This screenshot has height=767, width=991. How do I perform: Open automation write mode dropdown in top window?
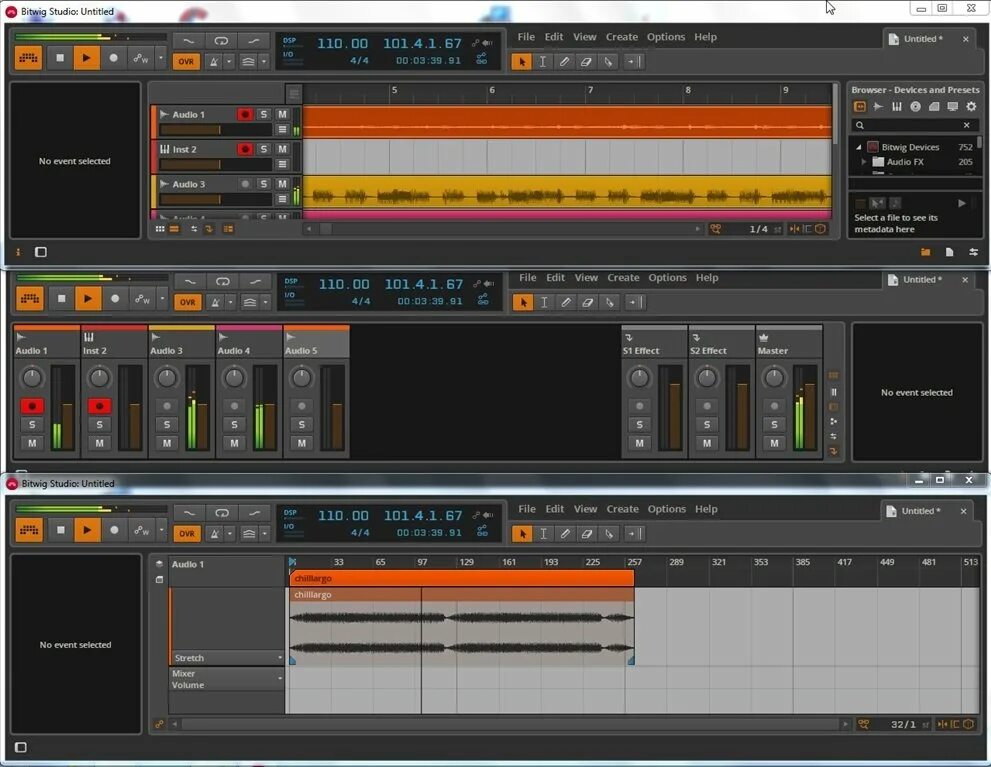pyautogui.click(x=160, y=58)
